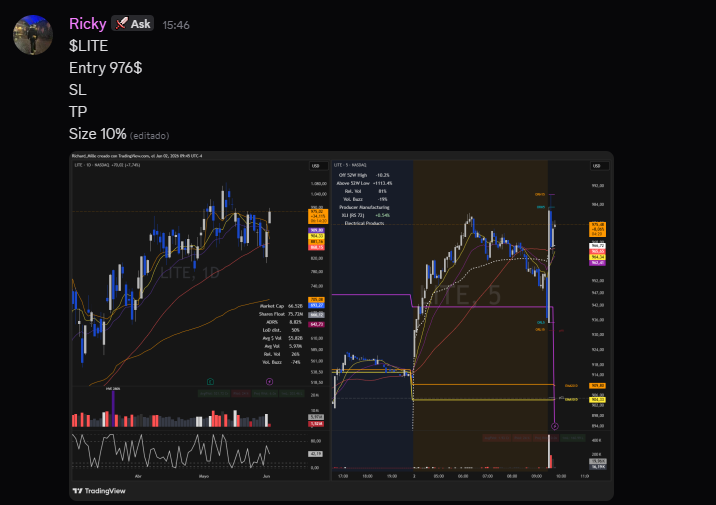716x505 pixels.
Task: Click the Ask role badge
Action: click(132, 23)
